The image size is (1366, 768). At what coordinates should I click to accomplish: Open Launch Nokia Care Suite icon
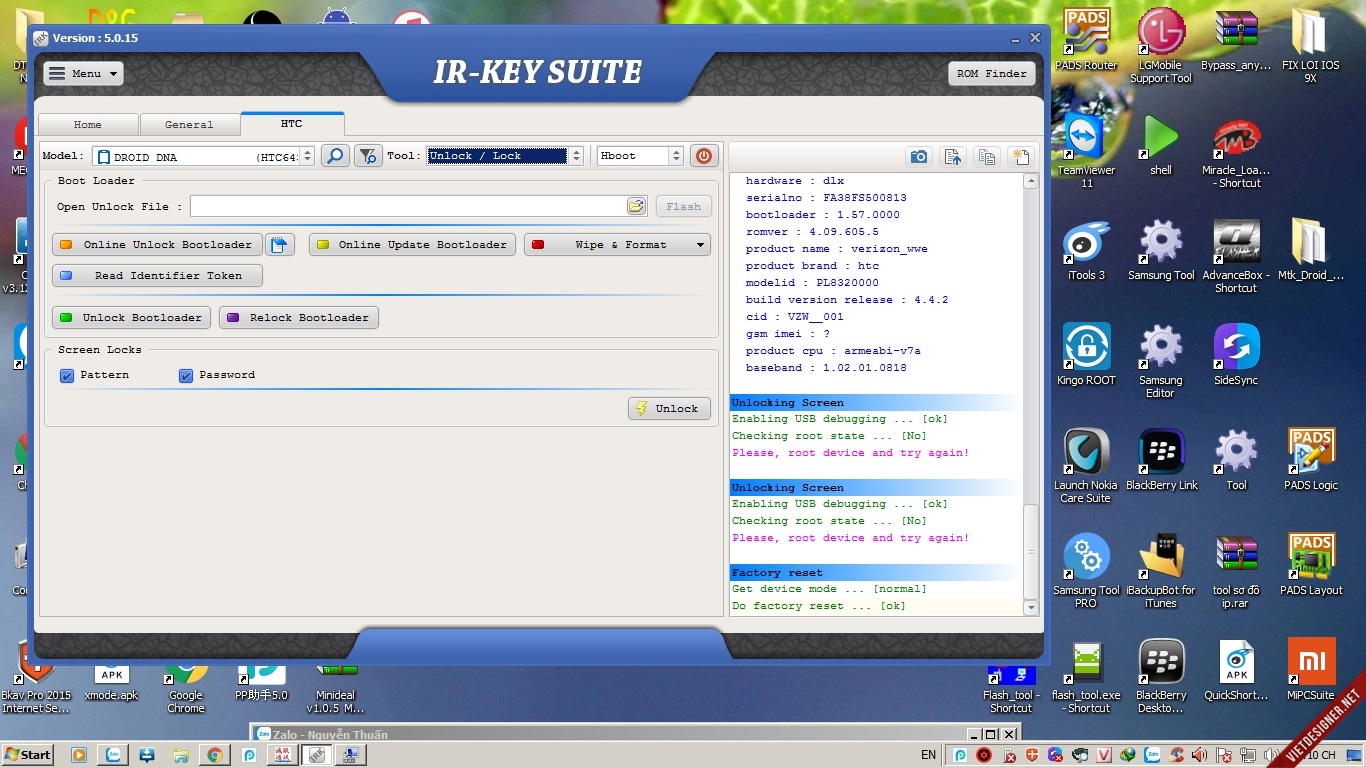click(x=1085, y=466)
